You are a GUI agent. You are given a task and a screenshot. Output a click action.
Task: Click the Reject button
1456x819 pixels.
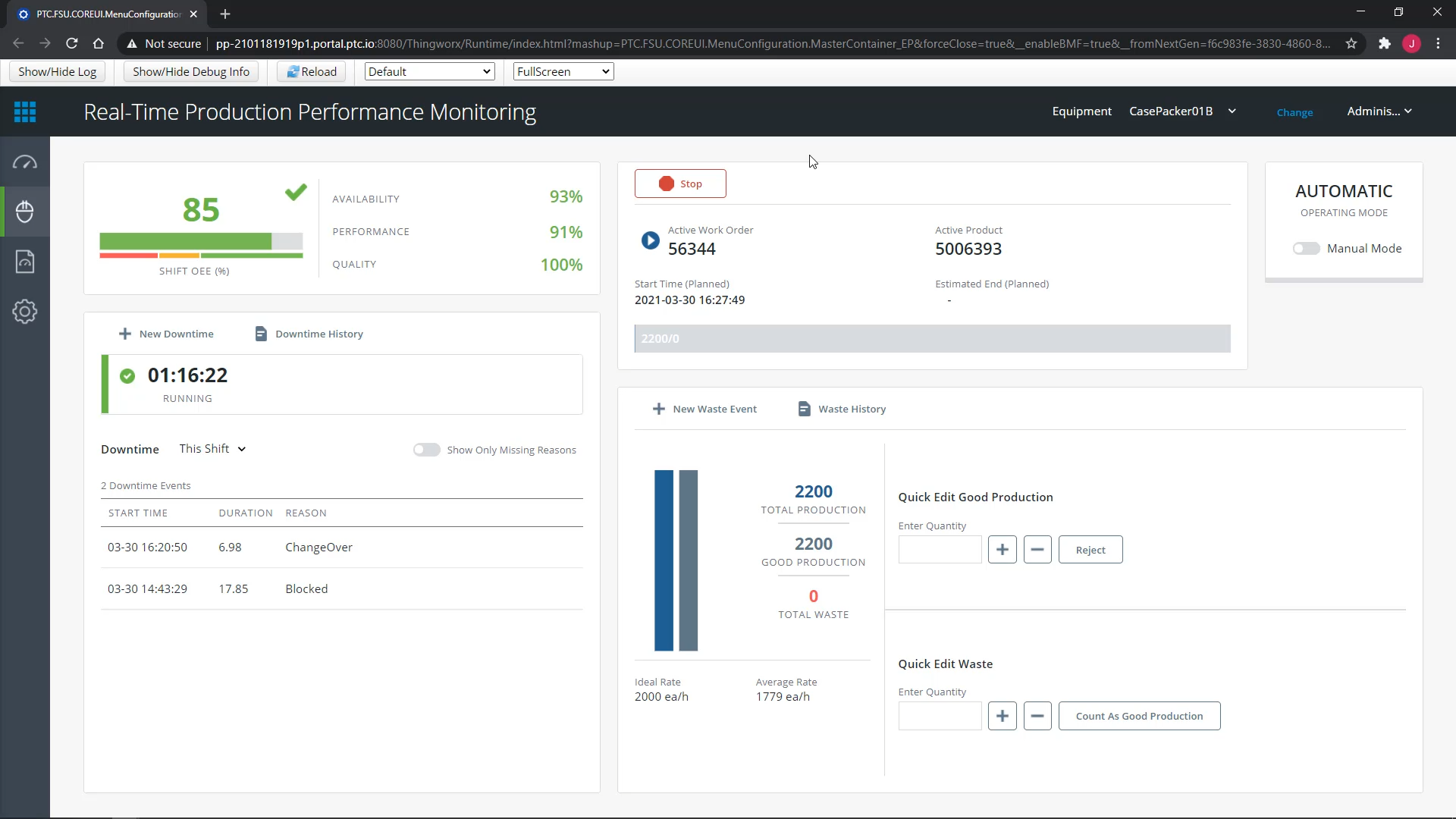(x=1090, y=550)
